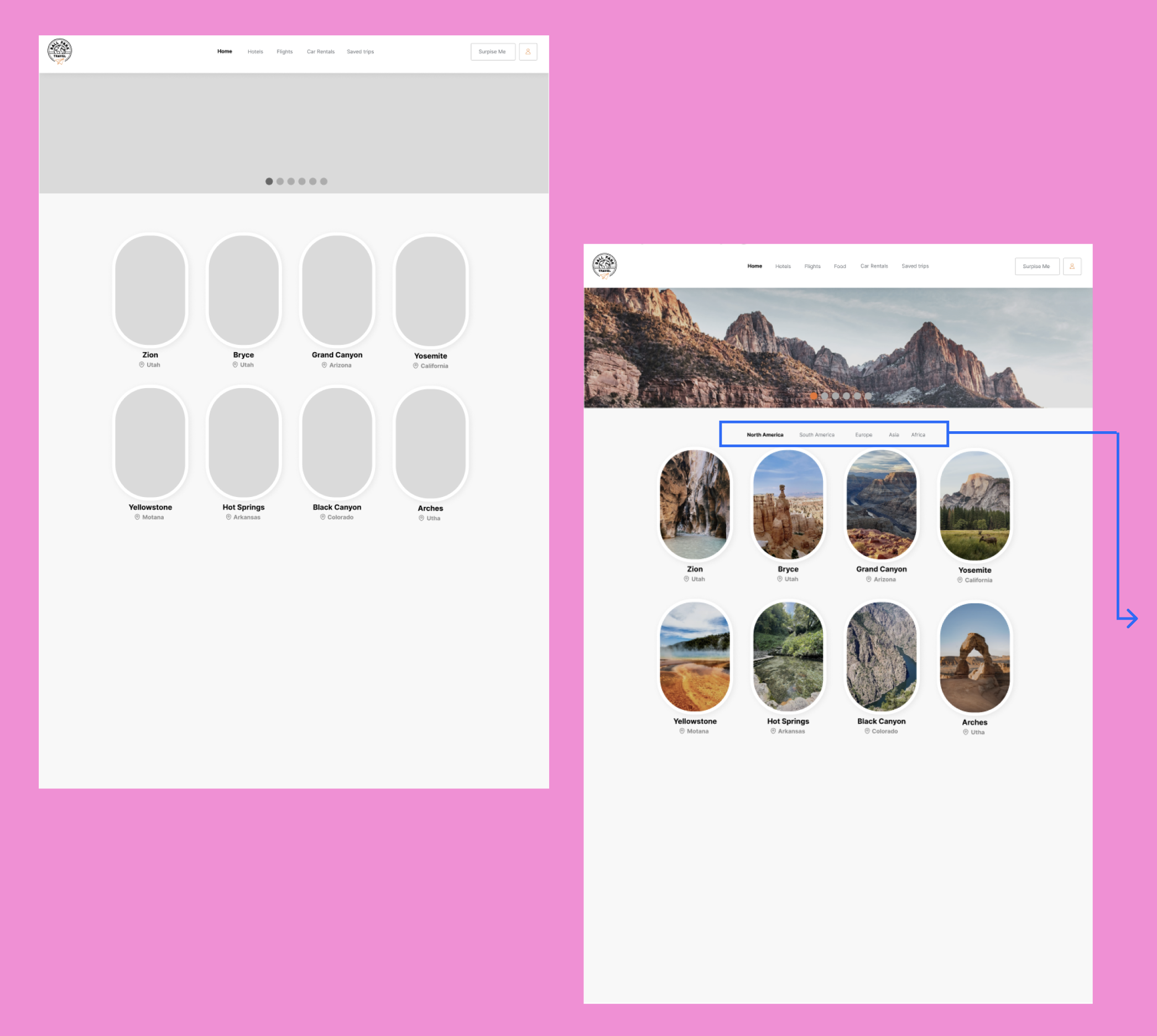Select the orange carousel dot on mountain banner

[814, 396]
